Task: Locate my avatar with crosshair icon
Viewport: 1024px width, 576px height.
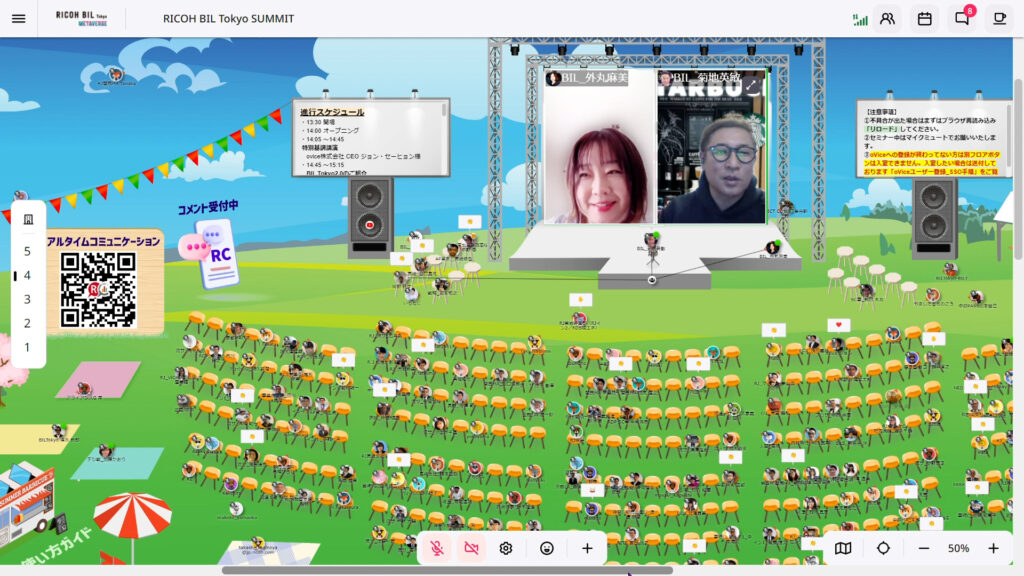Action: (x=883, y=549)
